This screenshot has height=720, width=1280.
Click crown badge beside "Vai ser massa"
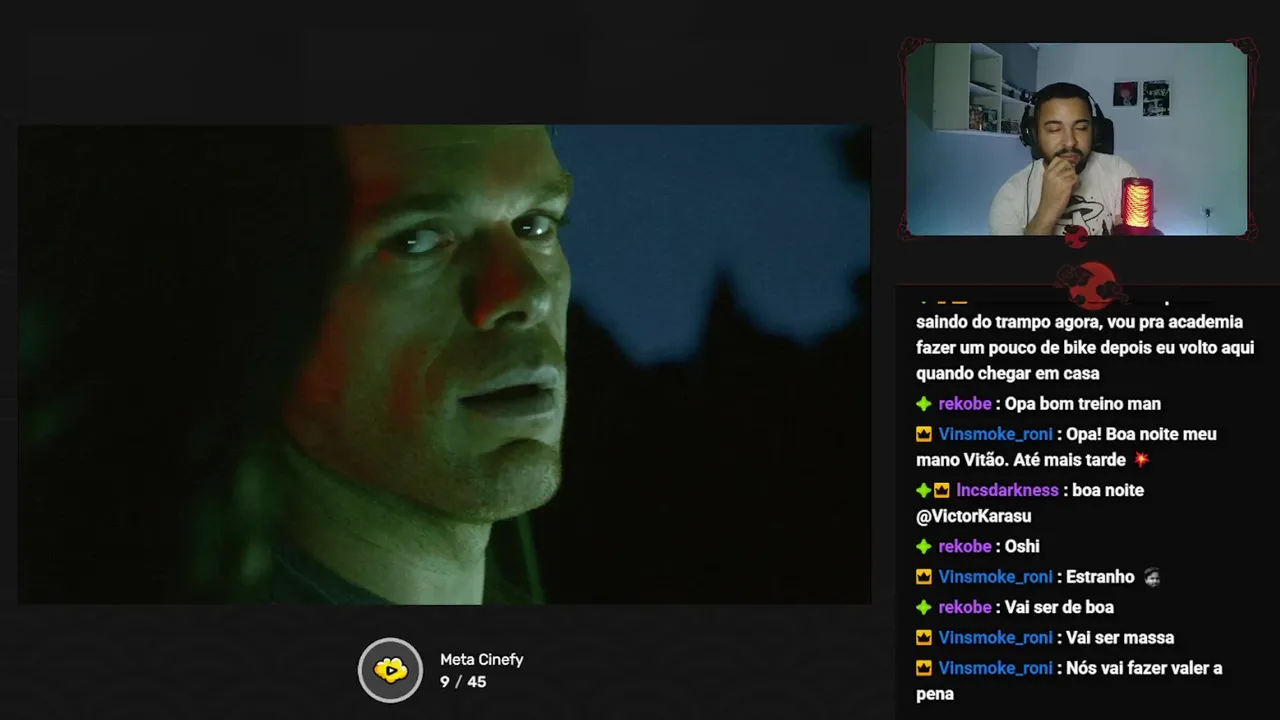coord(924,638)
